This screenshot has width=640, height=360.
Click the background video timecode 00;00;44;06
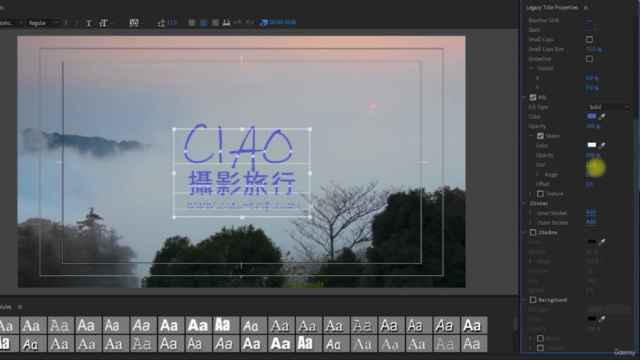tap(283, 22)
